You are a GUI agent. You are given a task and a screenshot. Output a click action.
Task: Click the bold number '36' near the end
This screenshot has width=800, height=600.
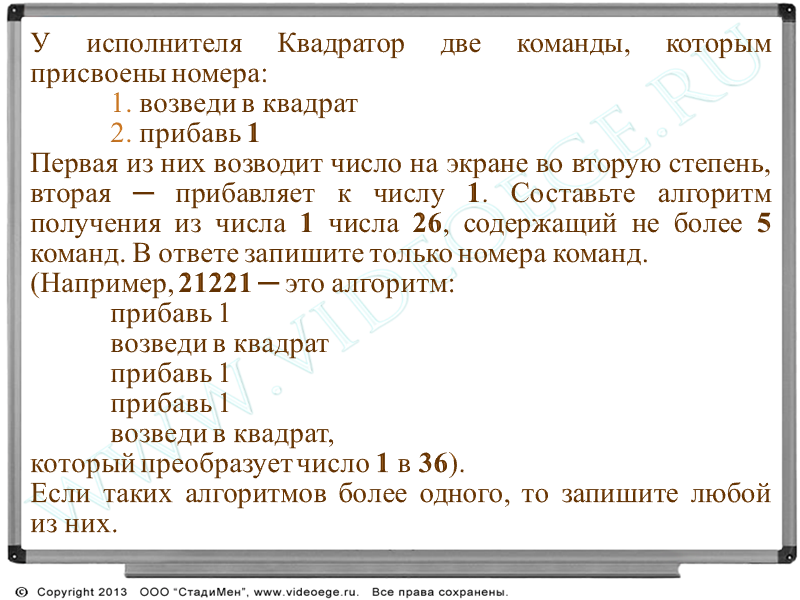click(433, 463)
